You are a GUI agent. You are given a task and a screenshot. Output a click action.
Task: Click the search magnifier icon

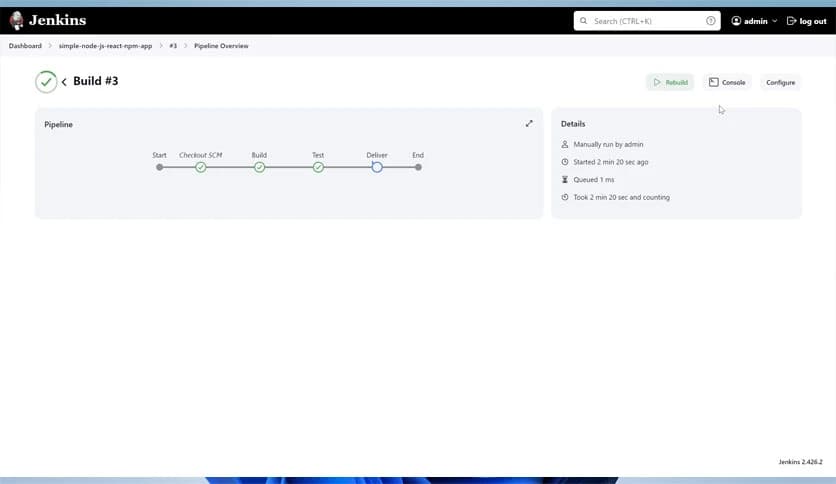(583, 21)
